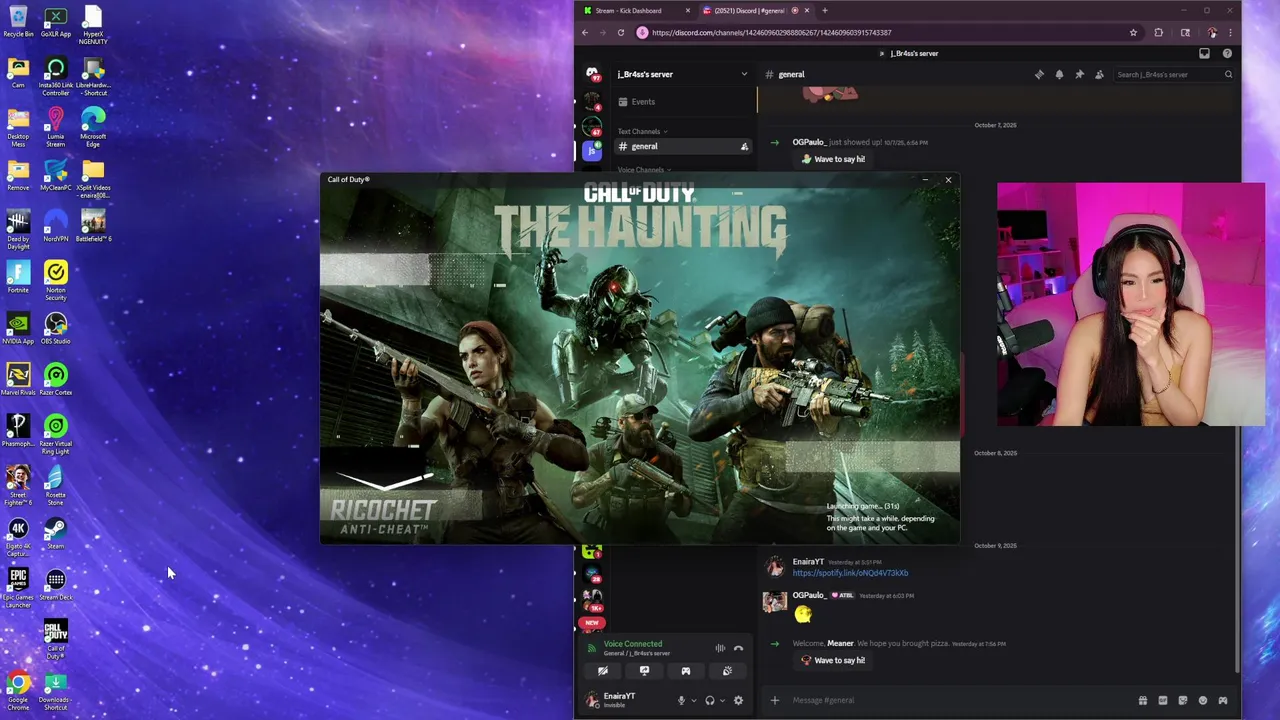This screenshot has width=1280, height=720.
Task: Launch Steam desktop shortcut
Action: (56, 534)
